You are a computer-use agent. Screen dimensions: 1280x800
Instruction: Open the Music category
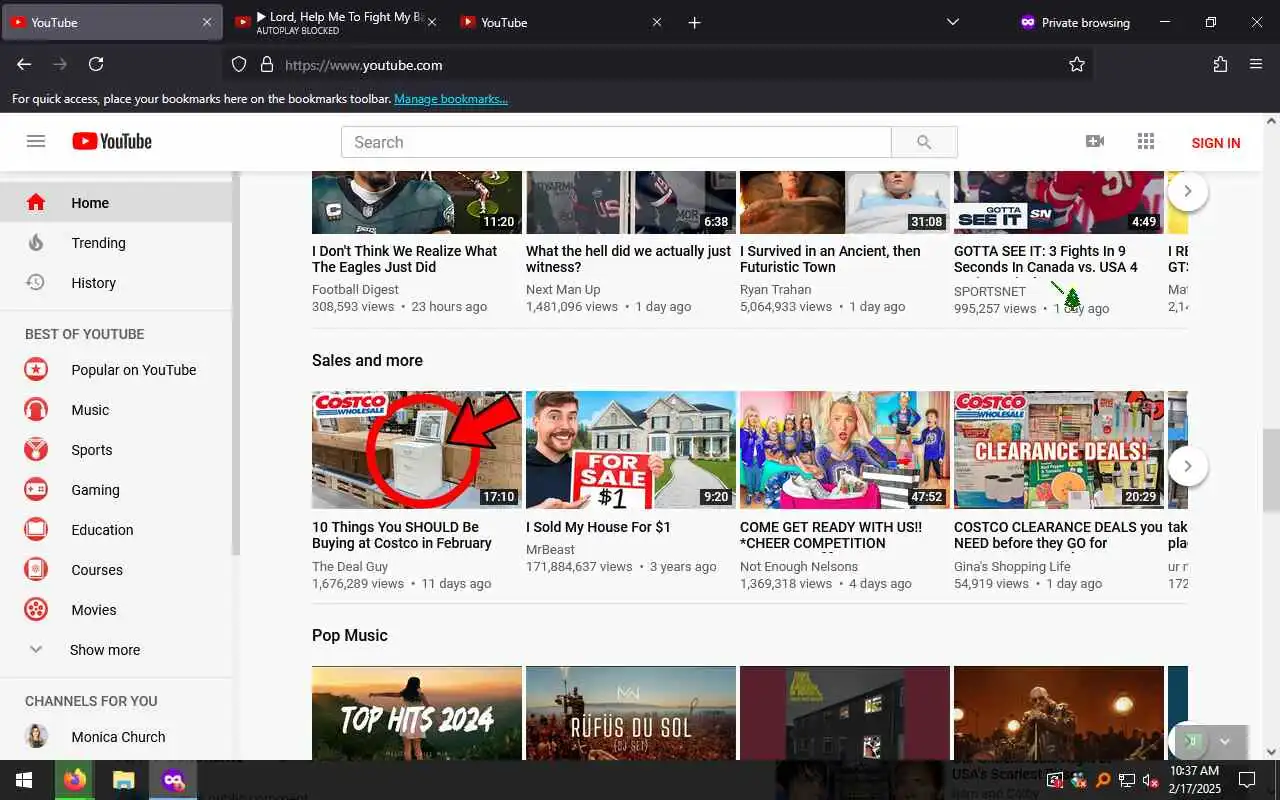pos(116,410)
